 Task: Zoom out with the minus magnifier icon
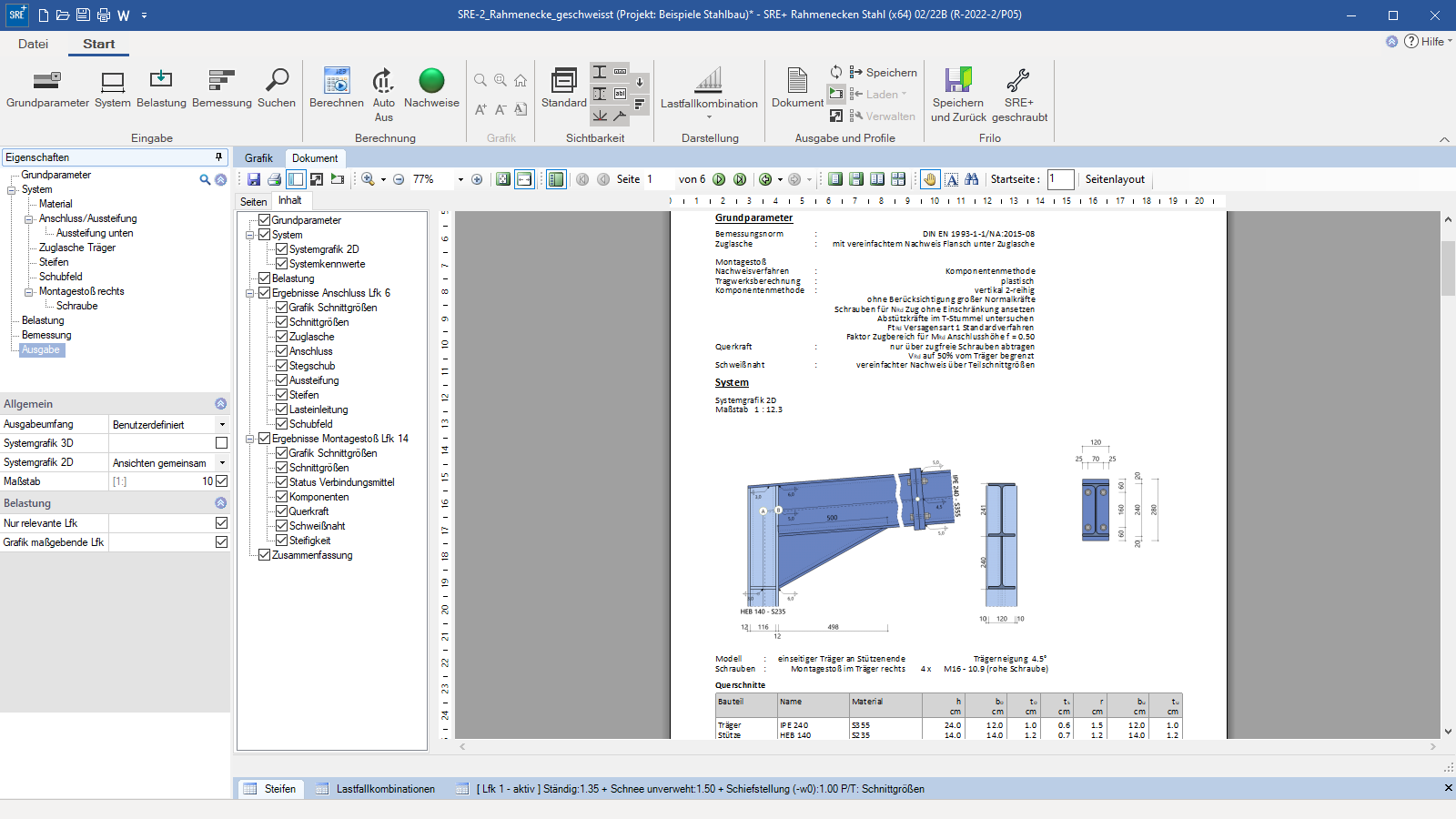399,179
